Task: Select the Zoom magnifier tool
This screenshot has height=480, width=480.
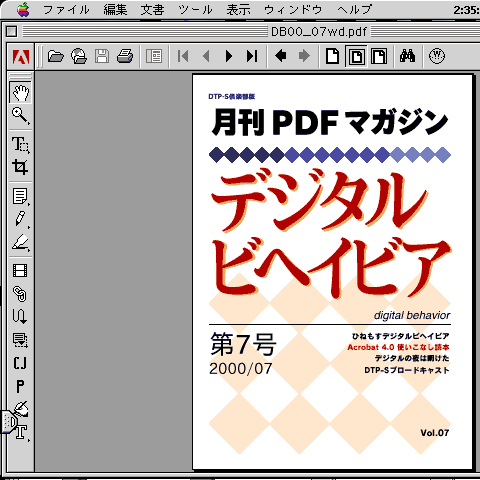Action: coord(20,115)
